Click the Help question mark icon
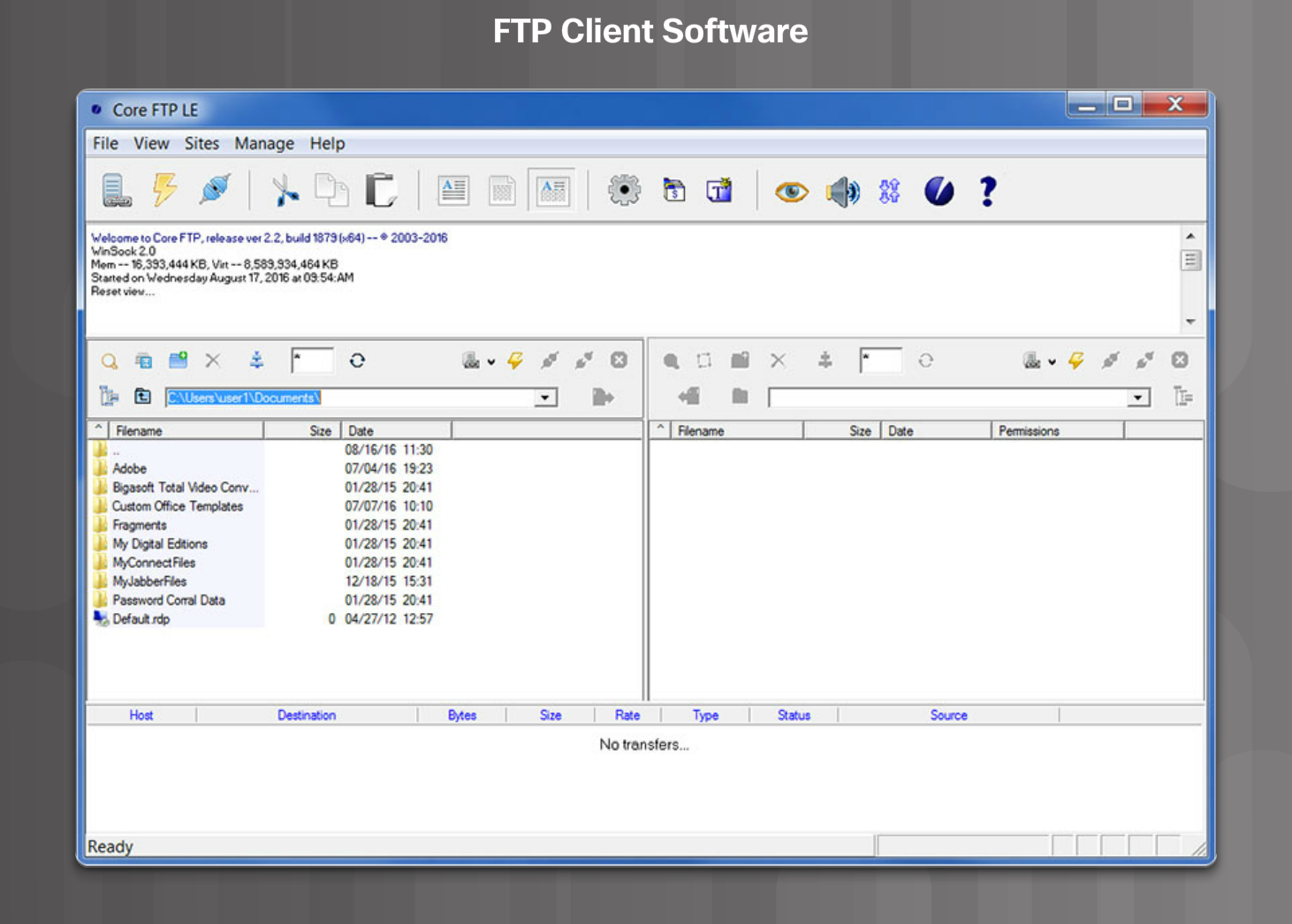Viewport: 1292px width, 924px height. pos(987,189)
